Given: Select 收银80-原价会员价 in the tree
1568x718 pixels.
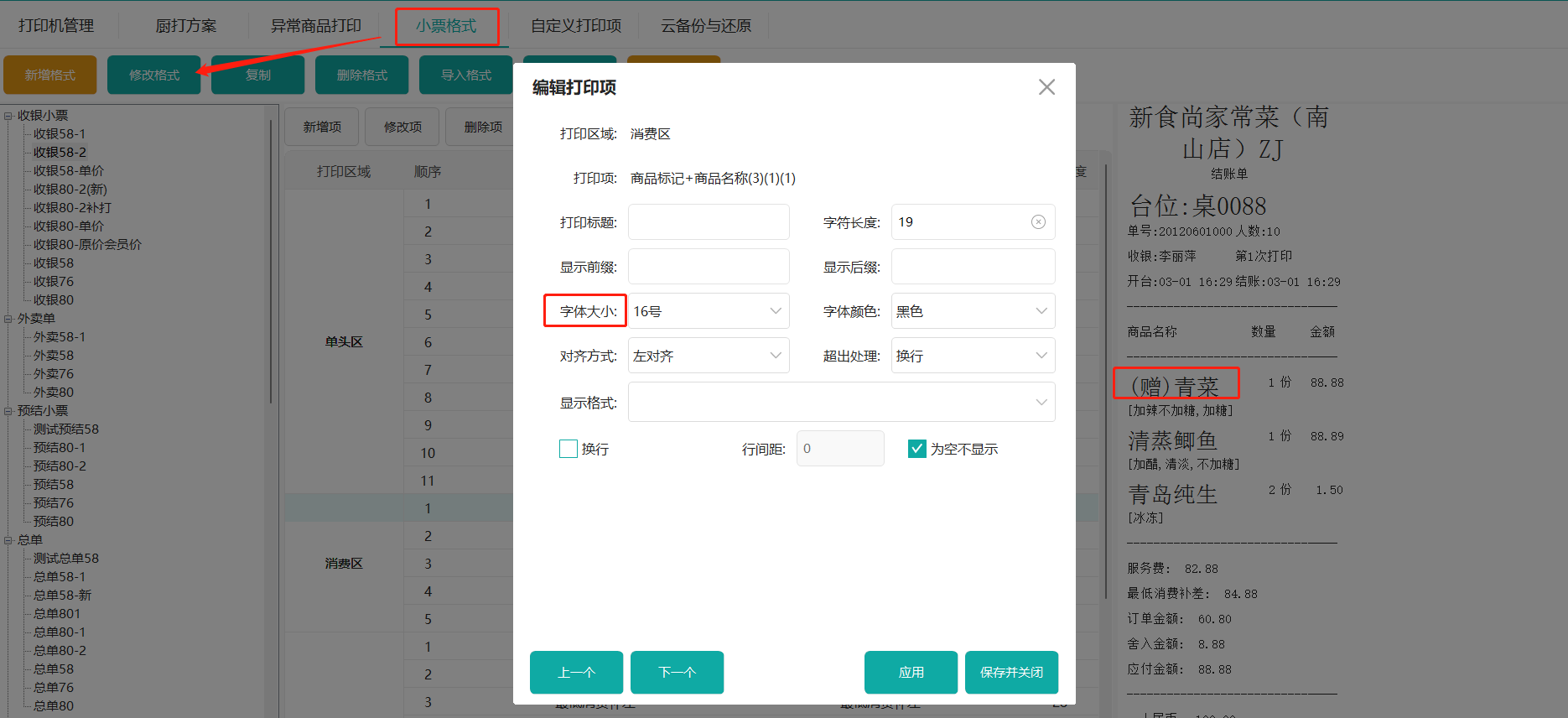Looking at the screenshot, I should pyautogui.click(x=87, y=245).
